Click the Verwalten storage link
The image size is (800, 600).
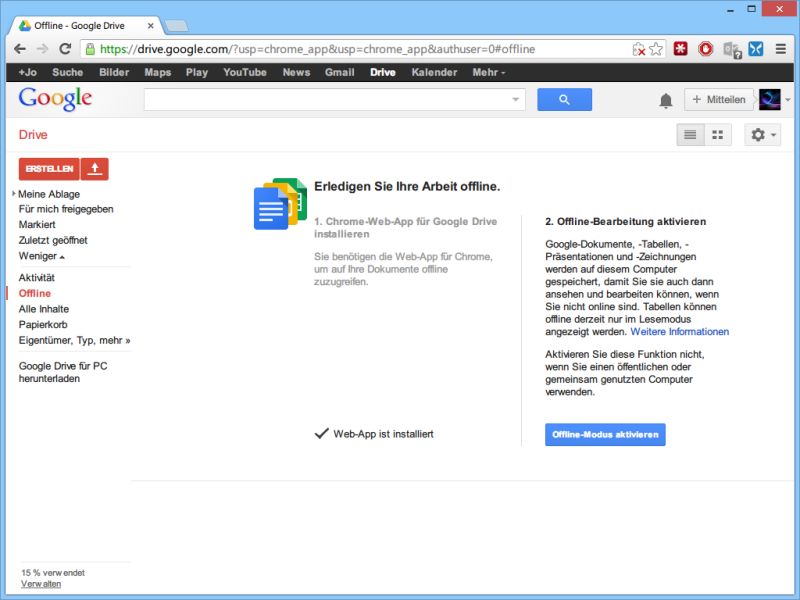(41, 584)
